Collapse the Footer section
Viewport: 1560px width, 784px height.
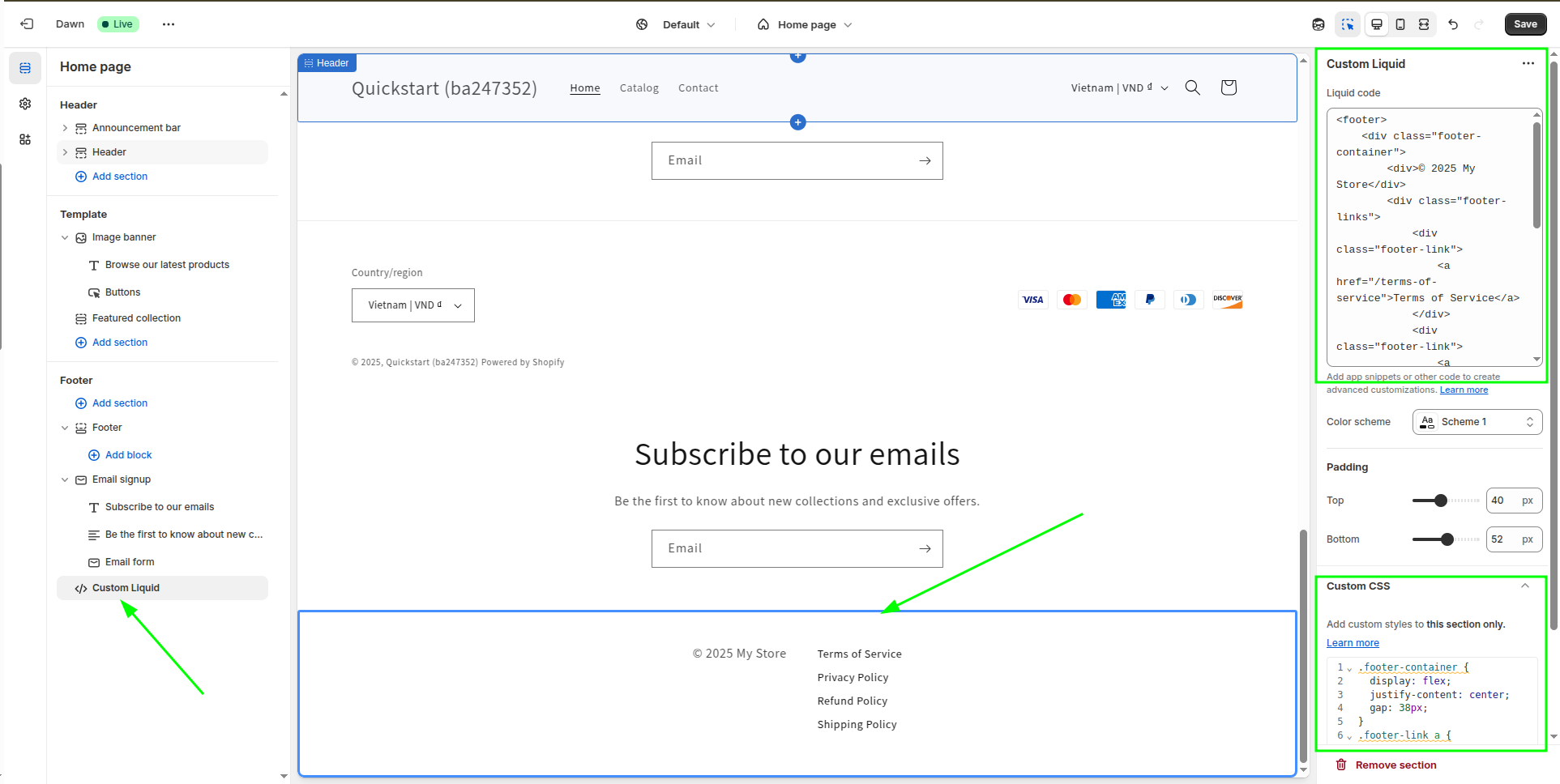tap(65, 428)
